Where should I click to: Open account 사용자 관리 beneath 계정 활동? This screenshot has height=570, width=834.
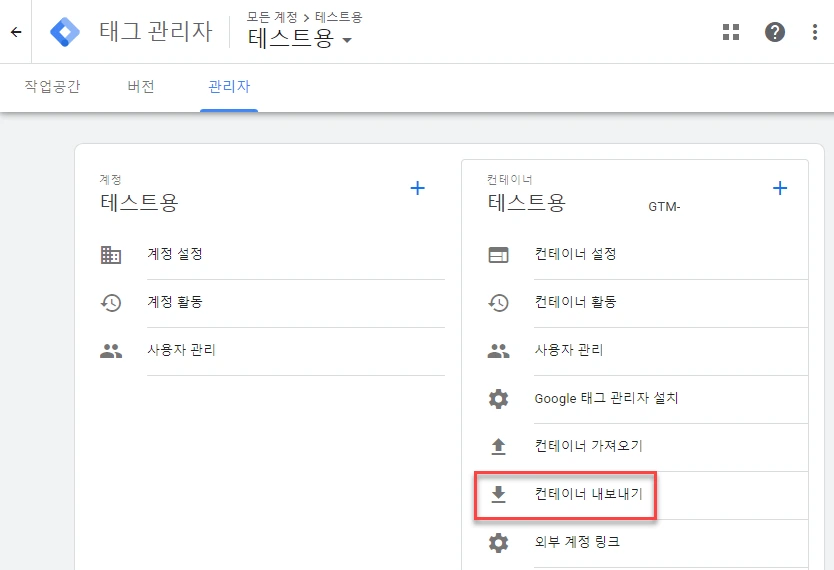181,350
